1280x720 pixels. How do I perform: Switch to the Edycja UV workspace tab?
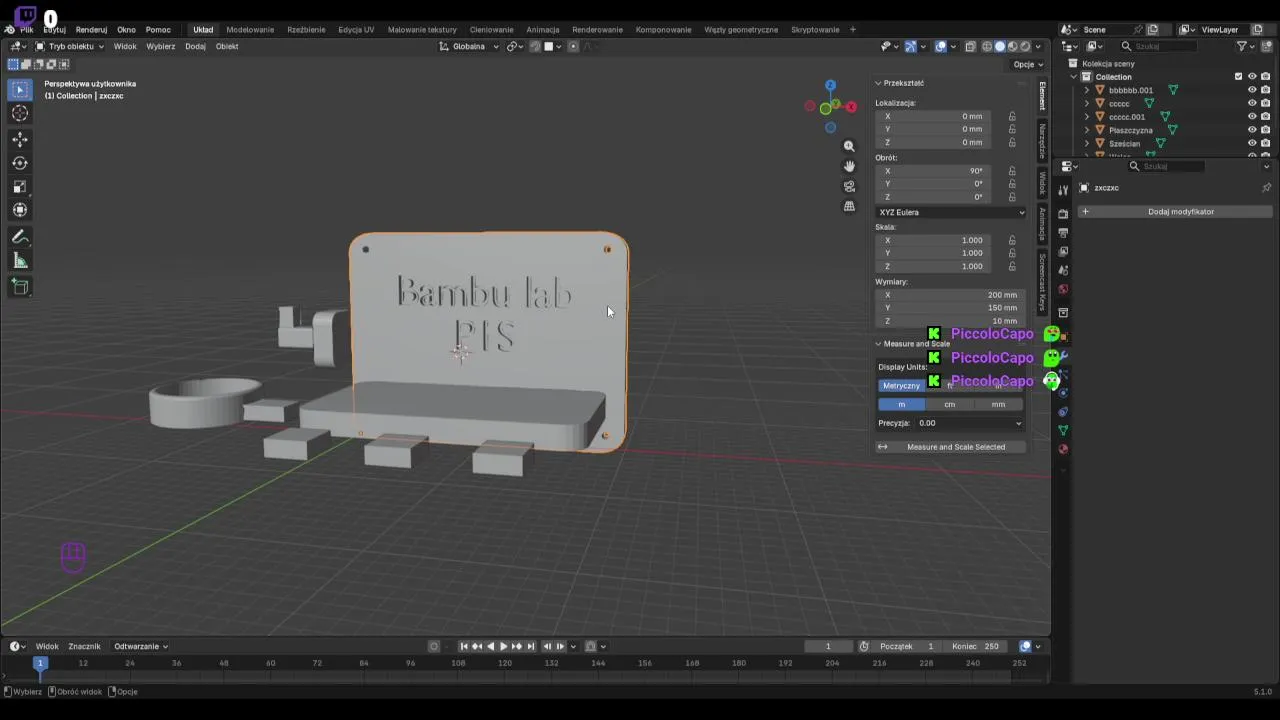tap(356, 29)
